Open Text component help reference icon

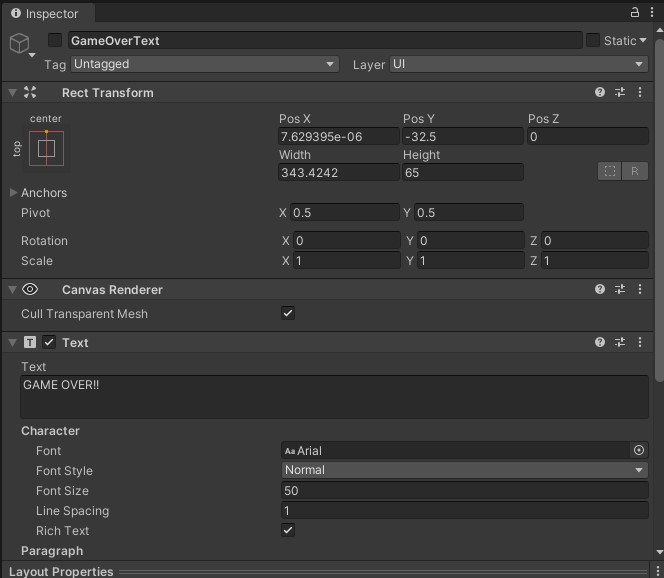pyautogui.click(x=600, y=342)
